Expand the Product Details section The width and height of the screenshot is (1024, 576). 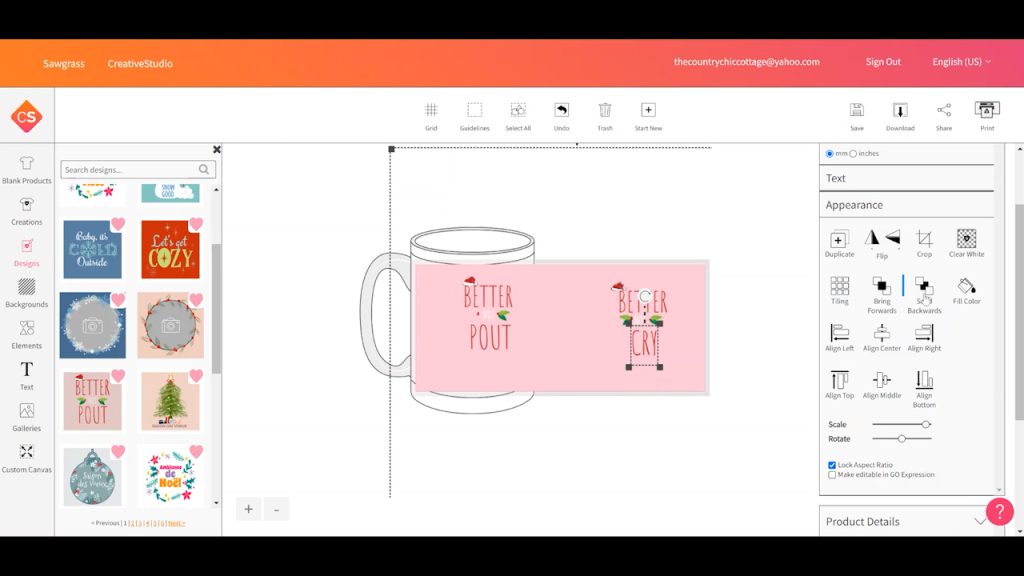click(906, 521)
